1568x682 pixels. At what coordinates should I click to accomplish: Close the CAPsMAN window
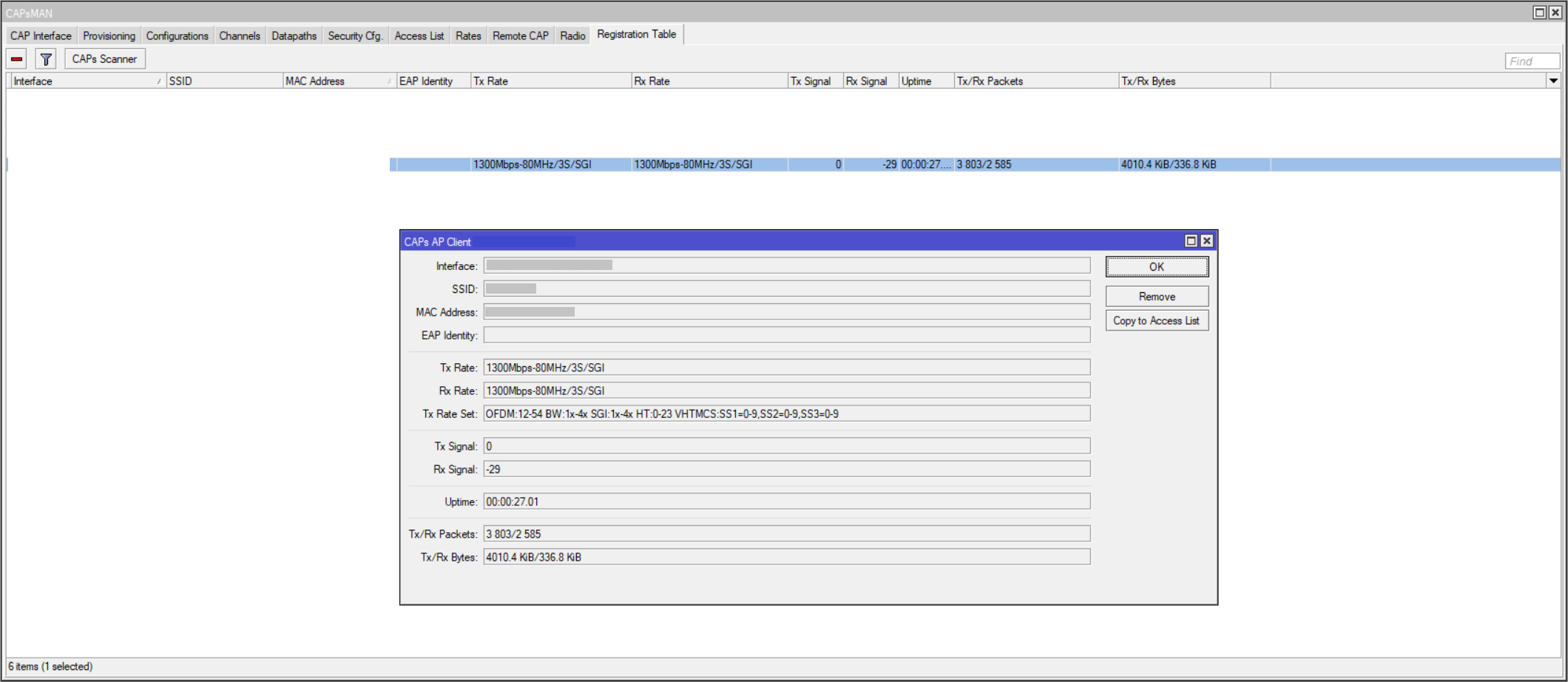tap(1555, 13)
